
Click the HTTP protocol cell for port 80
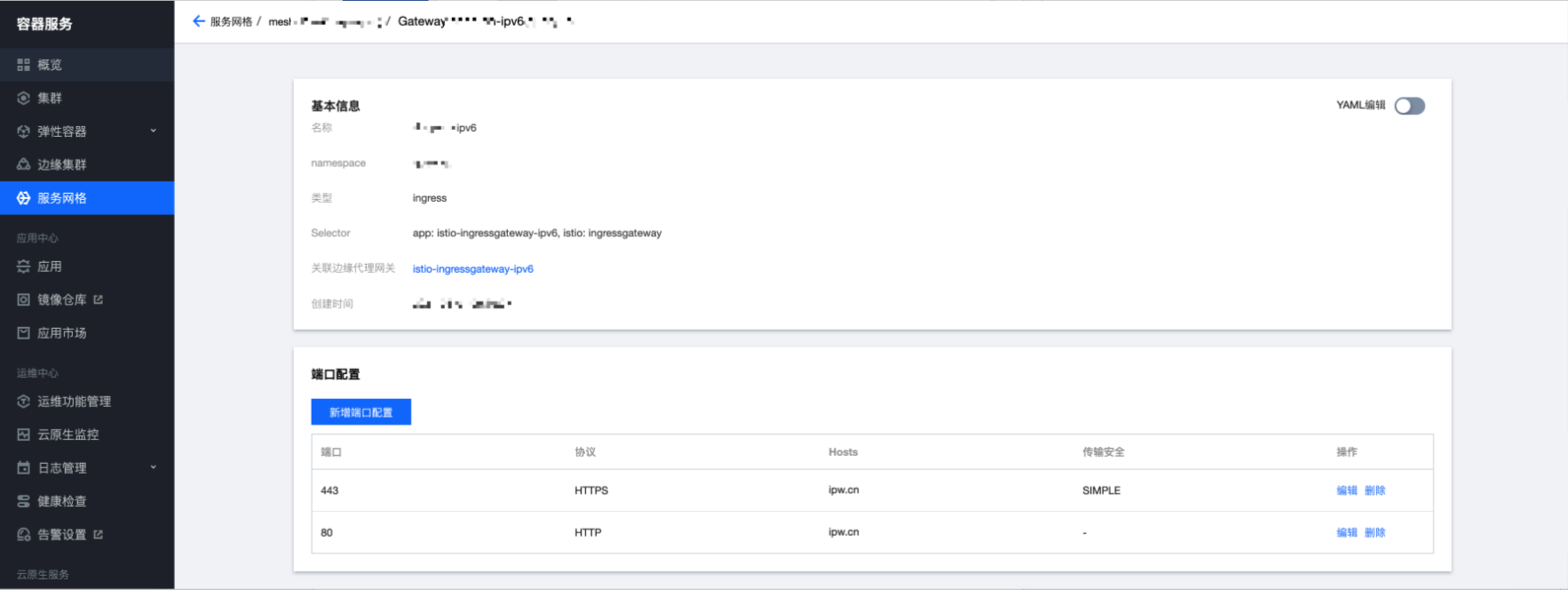tap(588, 532)
